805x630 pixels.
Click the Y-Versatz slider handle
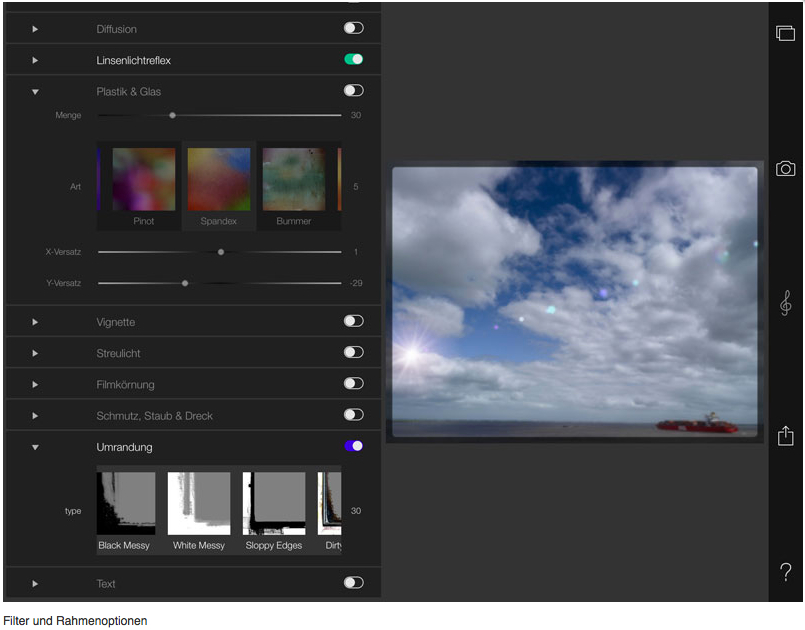(185, 283)
